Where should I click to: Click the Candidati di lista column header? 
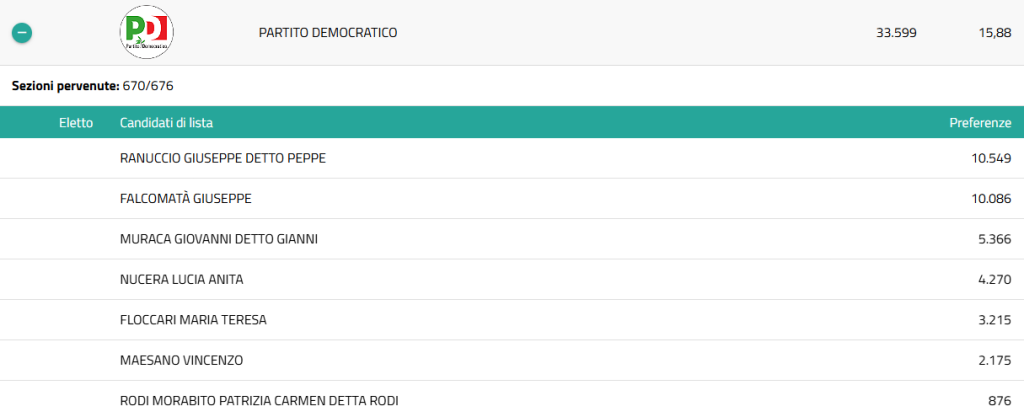coord(166,123)
